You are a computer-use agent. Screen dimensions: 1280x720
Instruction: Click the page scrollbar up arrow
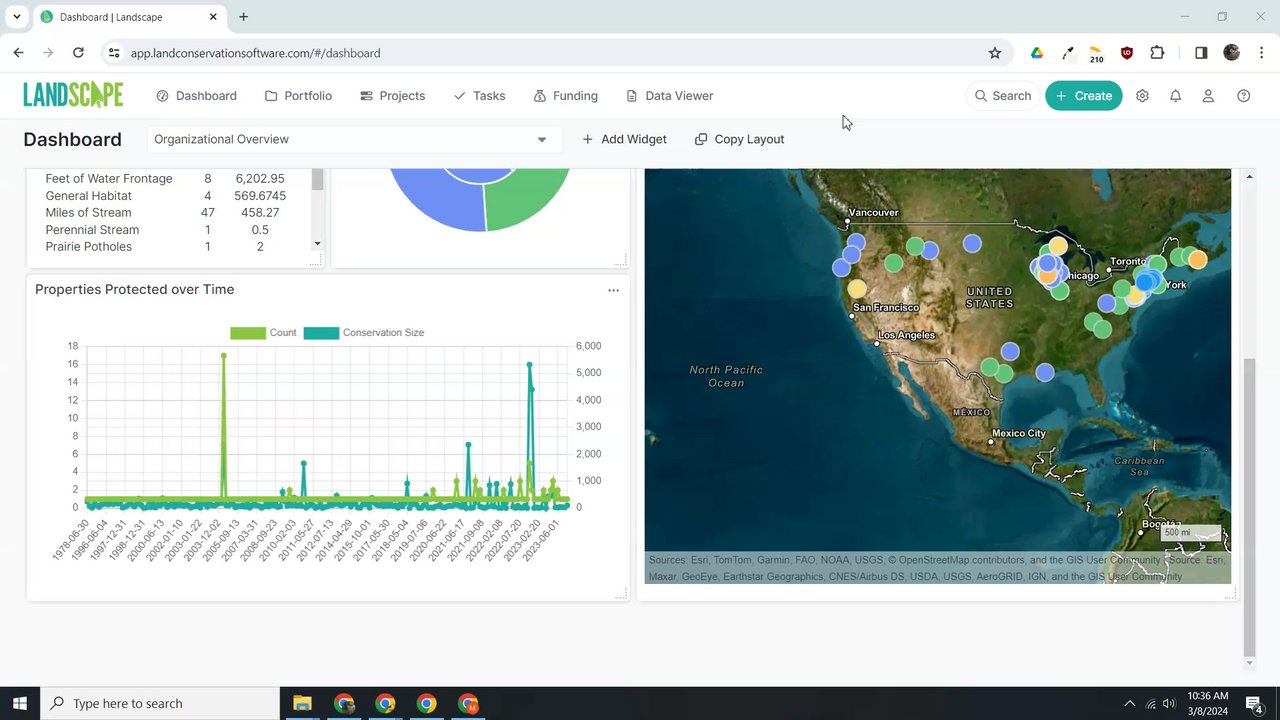pos(1248,177)
